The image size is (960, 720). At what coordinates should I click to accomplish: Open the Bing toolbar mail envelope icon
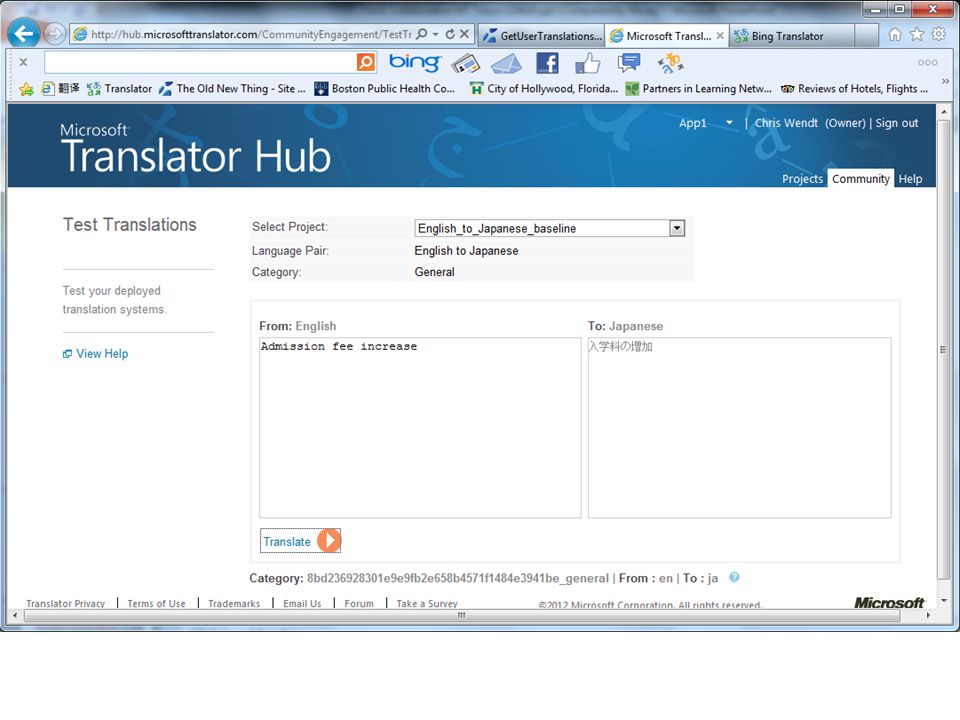[506, 62]
